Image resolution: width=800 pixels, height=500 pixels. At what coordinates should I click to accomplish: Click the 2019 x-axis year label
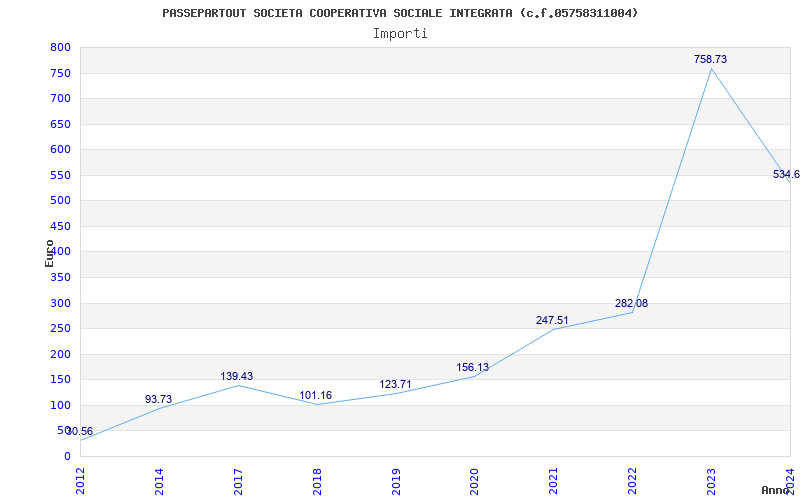[x=396, y=481]
